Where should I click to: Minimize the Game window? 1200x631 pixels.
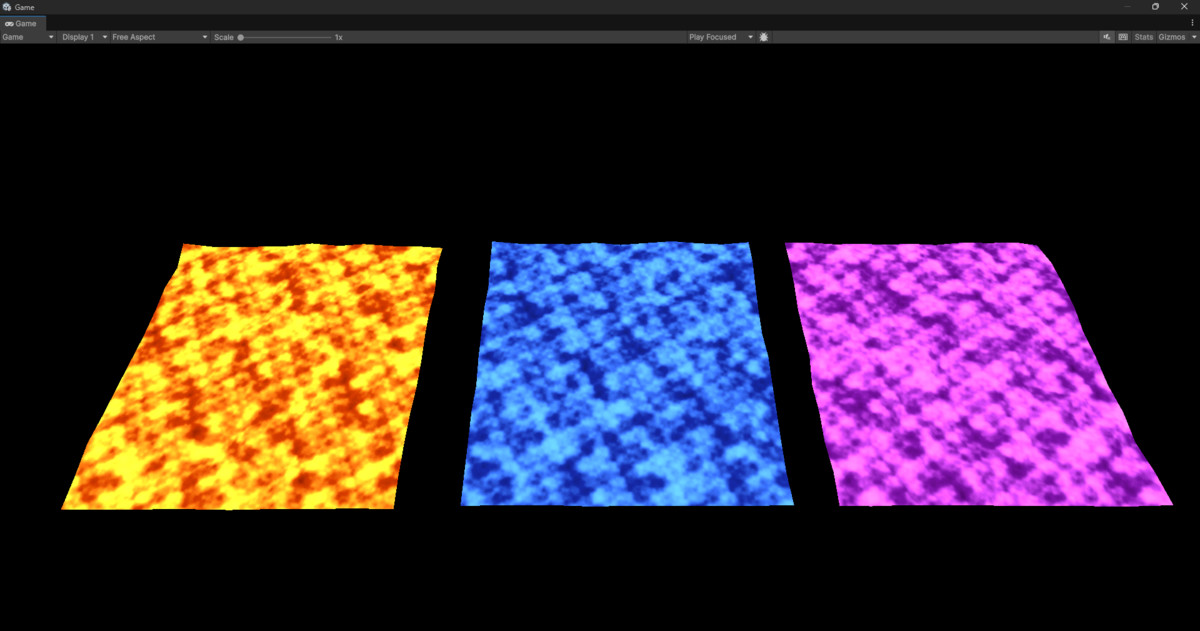point(1128,7)
